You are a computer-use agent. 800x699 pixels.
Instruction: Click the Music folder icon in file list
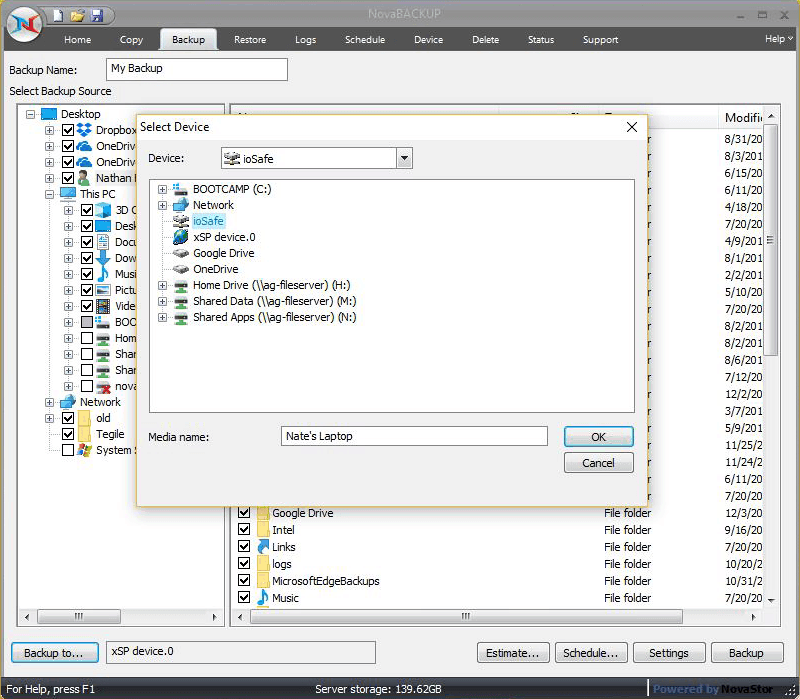(x=263, y=597)
